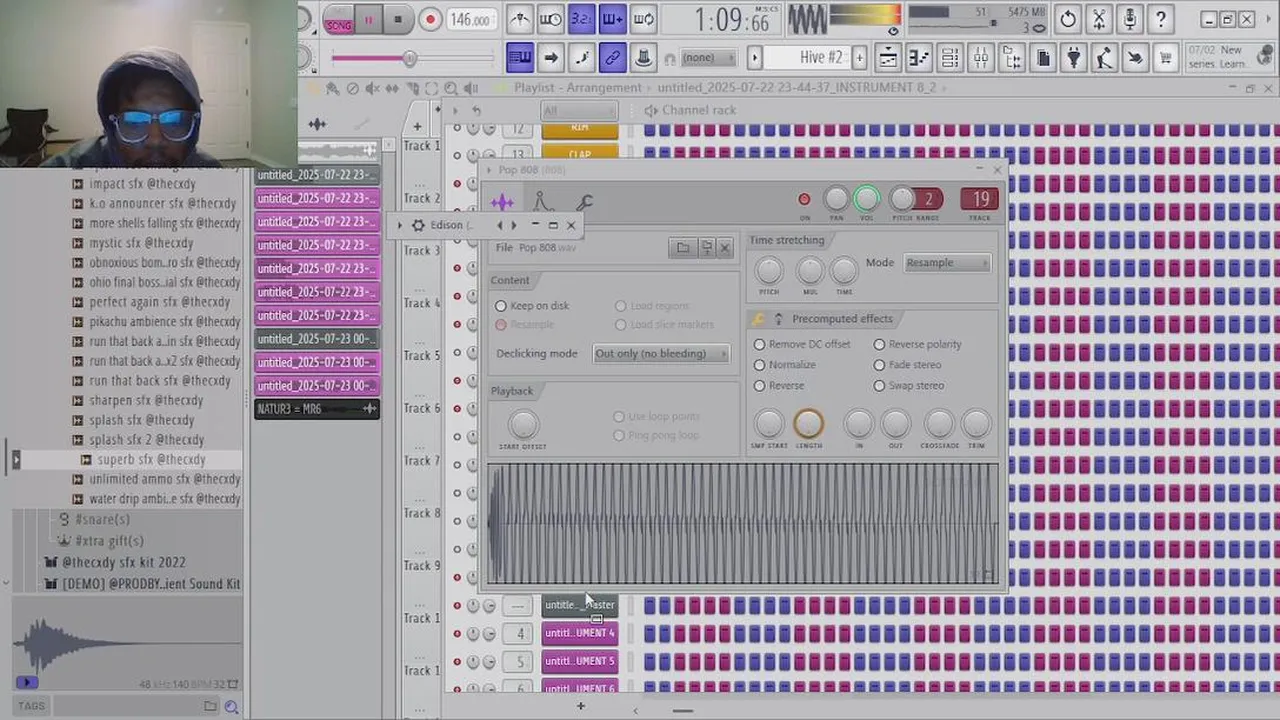The height and width of the screenshot is (720, 1280).
Task: Click the sample options icon beside folder
Action: (706, 248)
